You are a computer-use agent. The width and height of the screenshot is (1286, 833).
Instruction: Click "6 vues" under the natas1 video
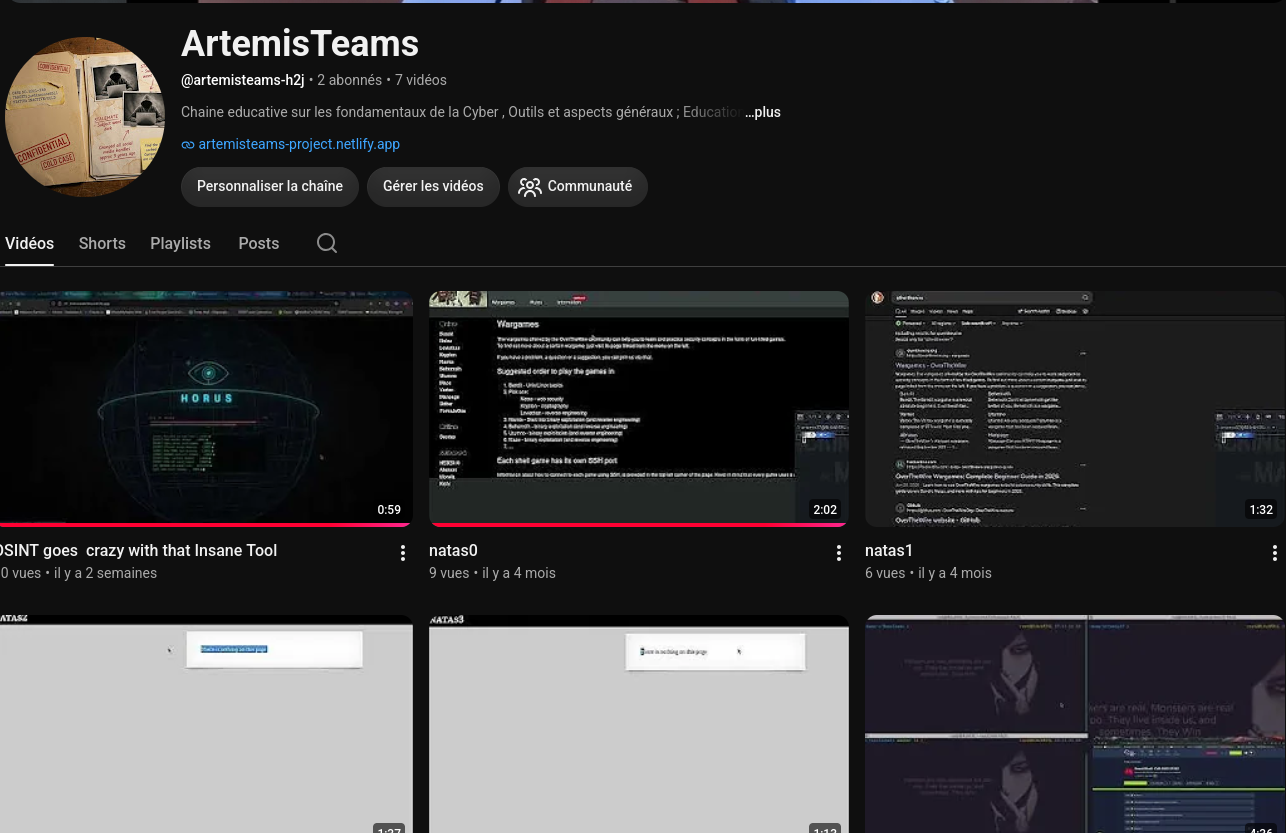pyautogui.click(x=885, y=573)
